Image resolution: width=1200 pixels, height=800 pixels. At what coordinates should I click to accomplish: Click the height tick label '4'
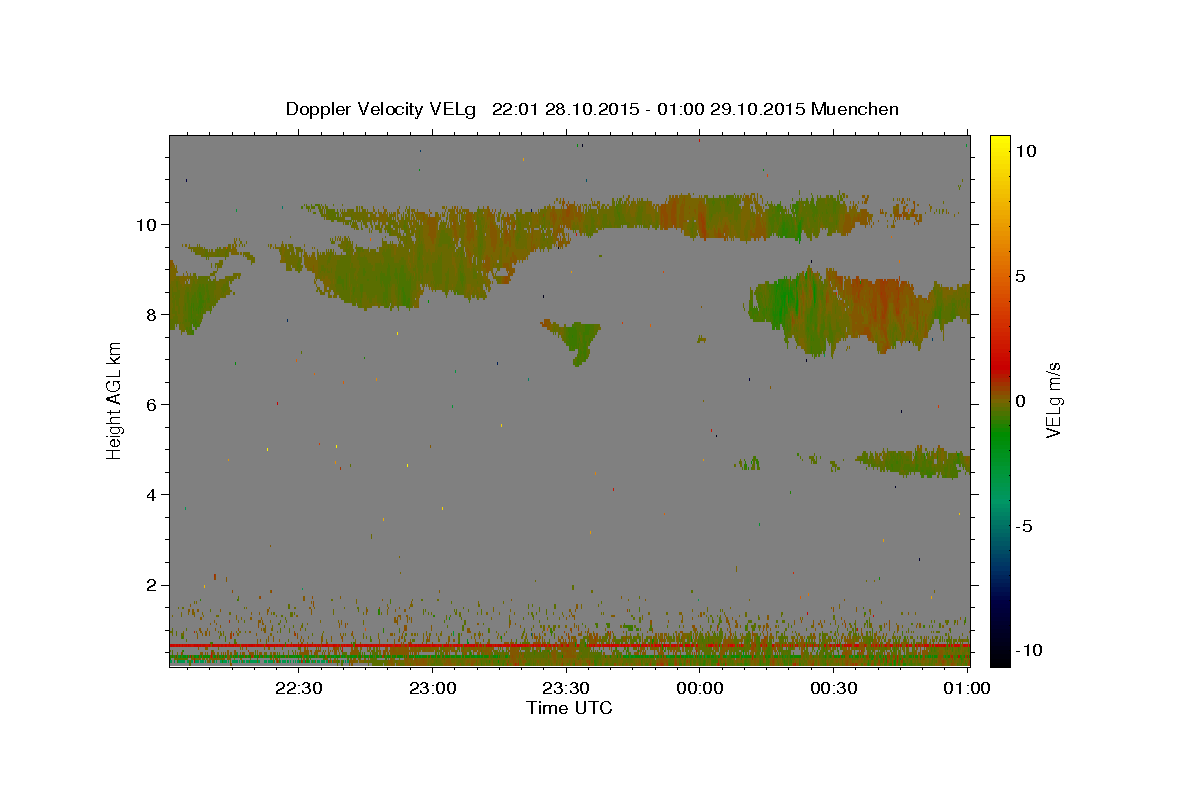coord(152,494)
